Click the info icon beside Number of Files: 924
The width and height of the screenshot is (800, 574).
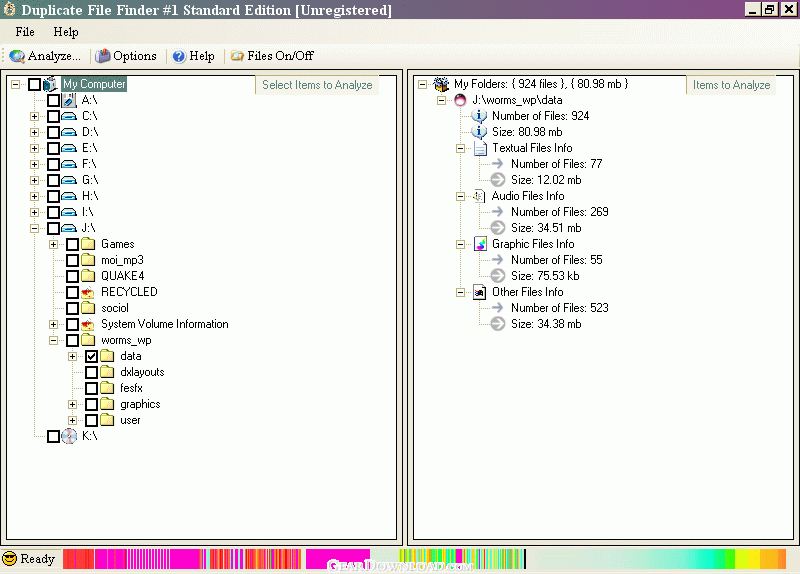click(x=479, y=116)
